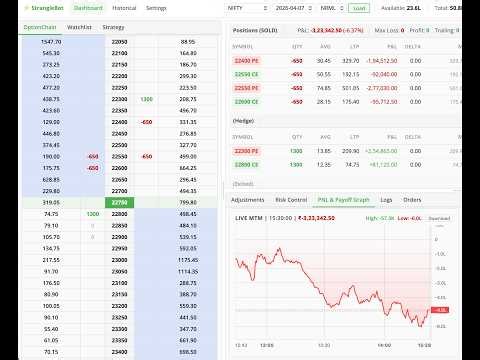This screenshot has width=480, height=360.
Task: Click the DELTA column header in Hedge table
Action: [x=413, y=137]
